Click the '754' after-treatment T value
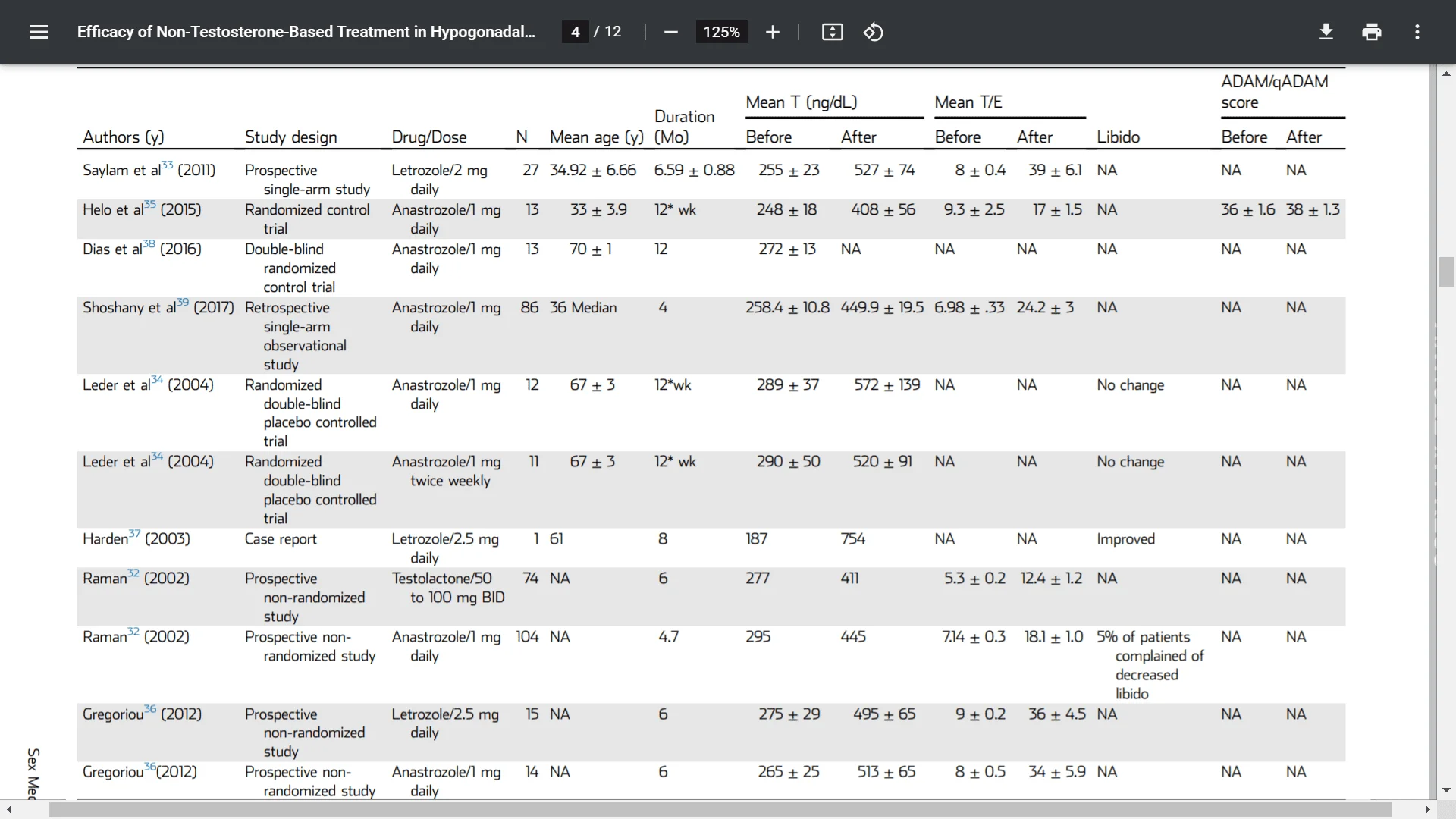 pyautogui.click(x=853, y=539)
